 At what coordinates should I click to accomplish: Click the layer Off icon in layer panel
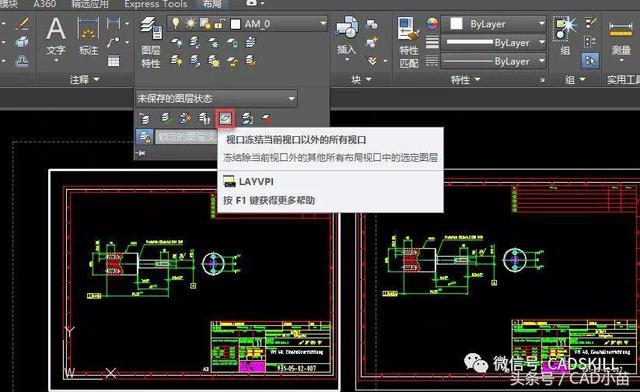176,42
